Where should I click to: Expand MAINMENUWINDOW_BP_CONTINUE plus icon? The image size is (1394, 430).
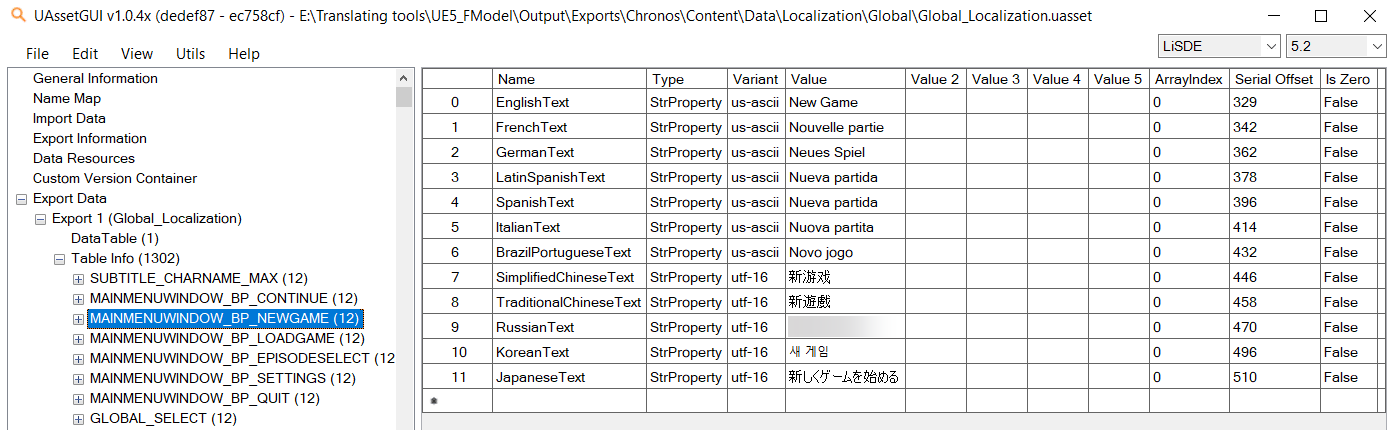[x=78, y=299]
